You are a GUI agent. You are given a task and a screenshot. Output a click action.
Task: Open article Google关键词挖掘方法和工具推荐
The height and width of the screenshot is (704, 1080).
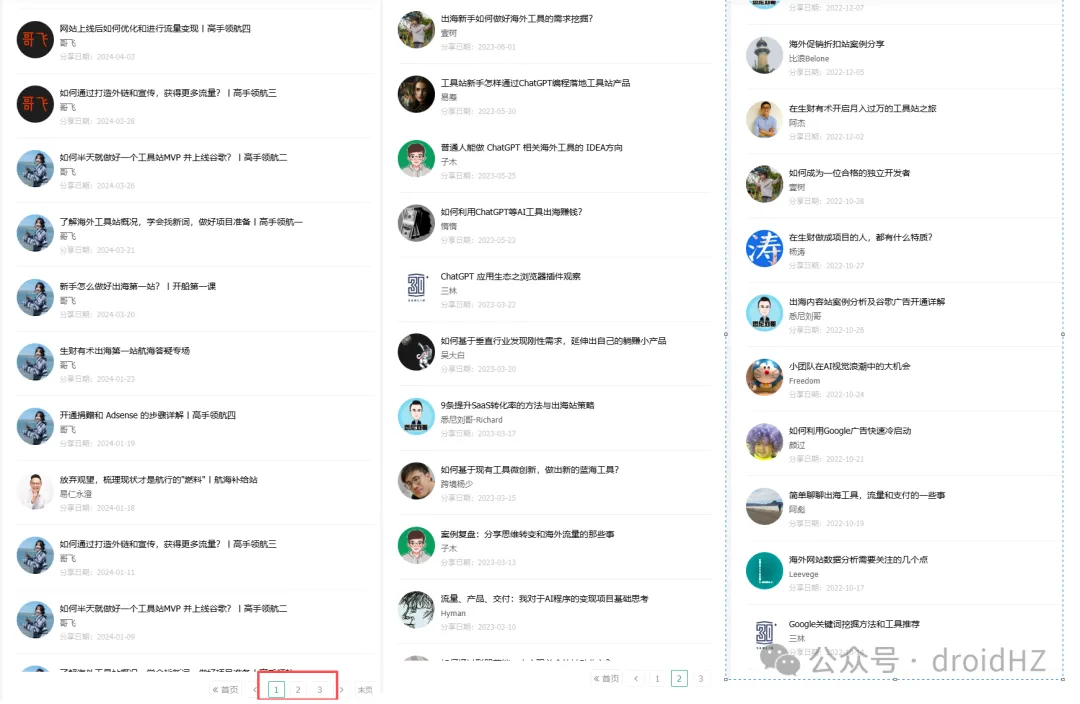coord(854,624)
